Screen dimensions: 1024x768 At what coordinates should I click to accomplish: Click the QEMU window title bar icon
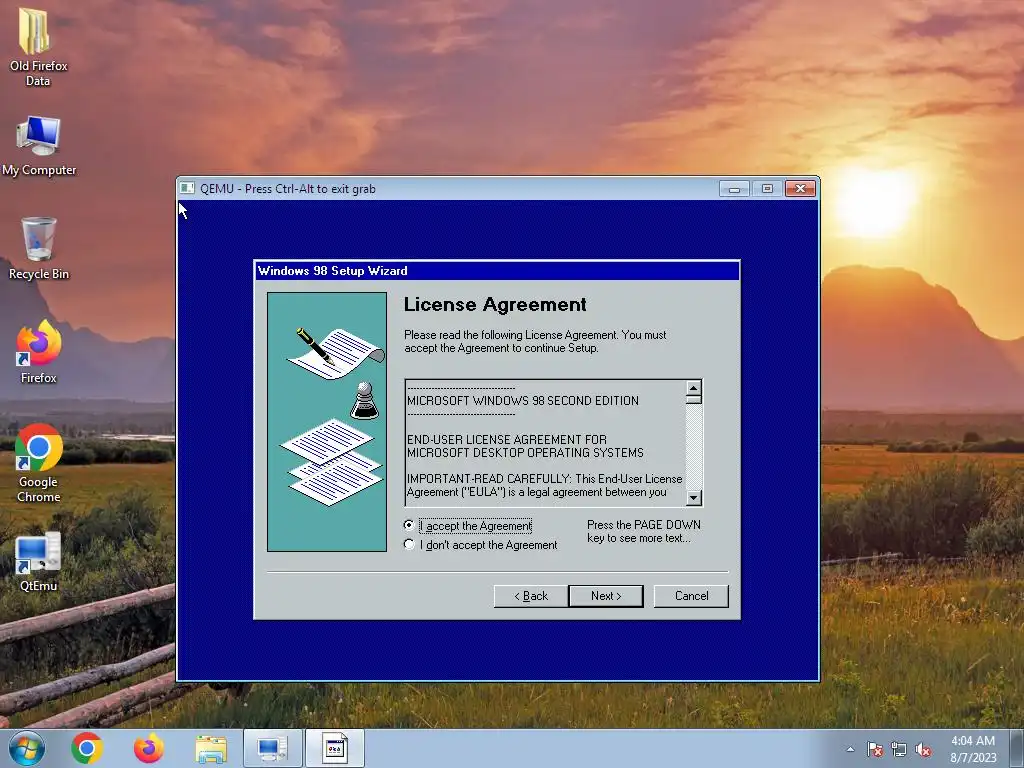tap(187, 188)
